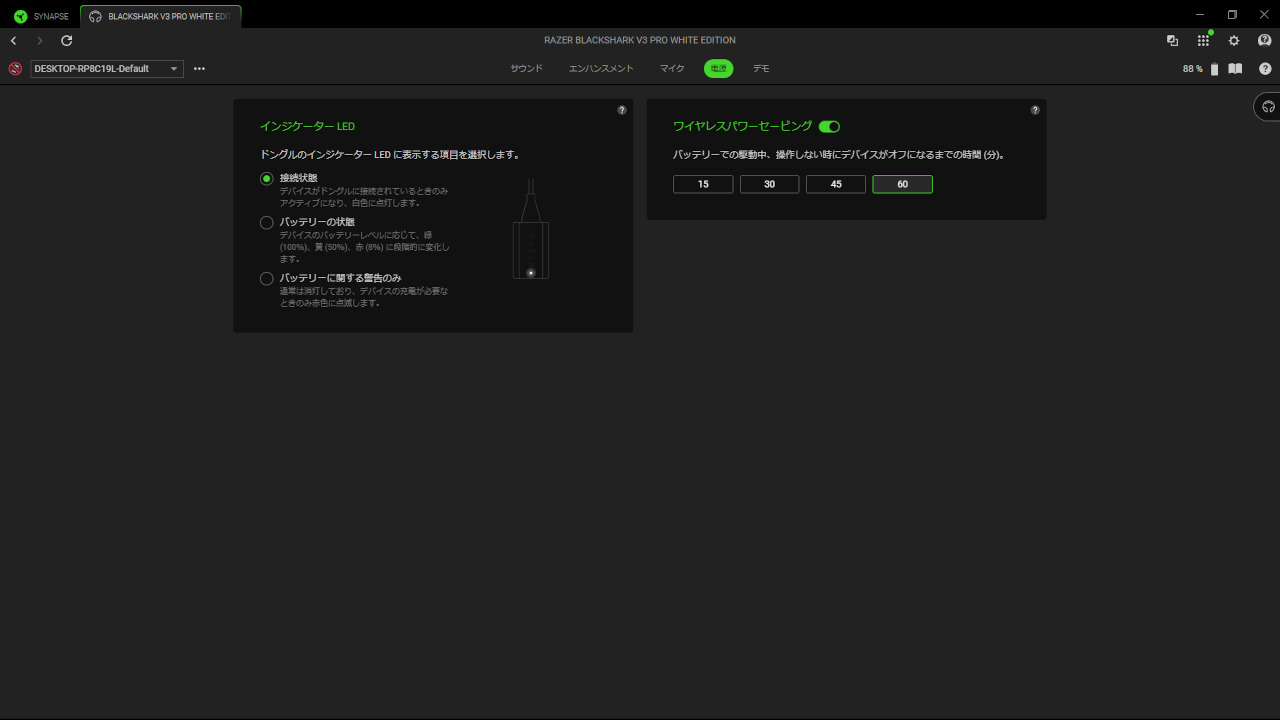The width and height of the screenshot is (1280, 720).
Task: Switch to the デモ tab
Action: [x=761, y=69]
